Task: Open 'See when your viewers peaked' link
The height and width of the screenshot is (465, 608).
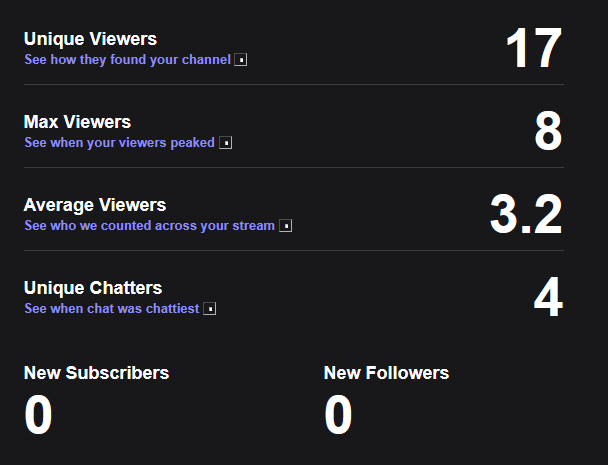Action: (x=119, y=143)
